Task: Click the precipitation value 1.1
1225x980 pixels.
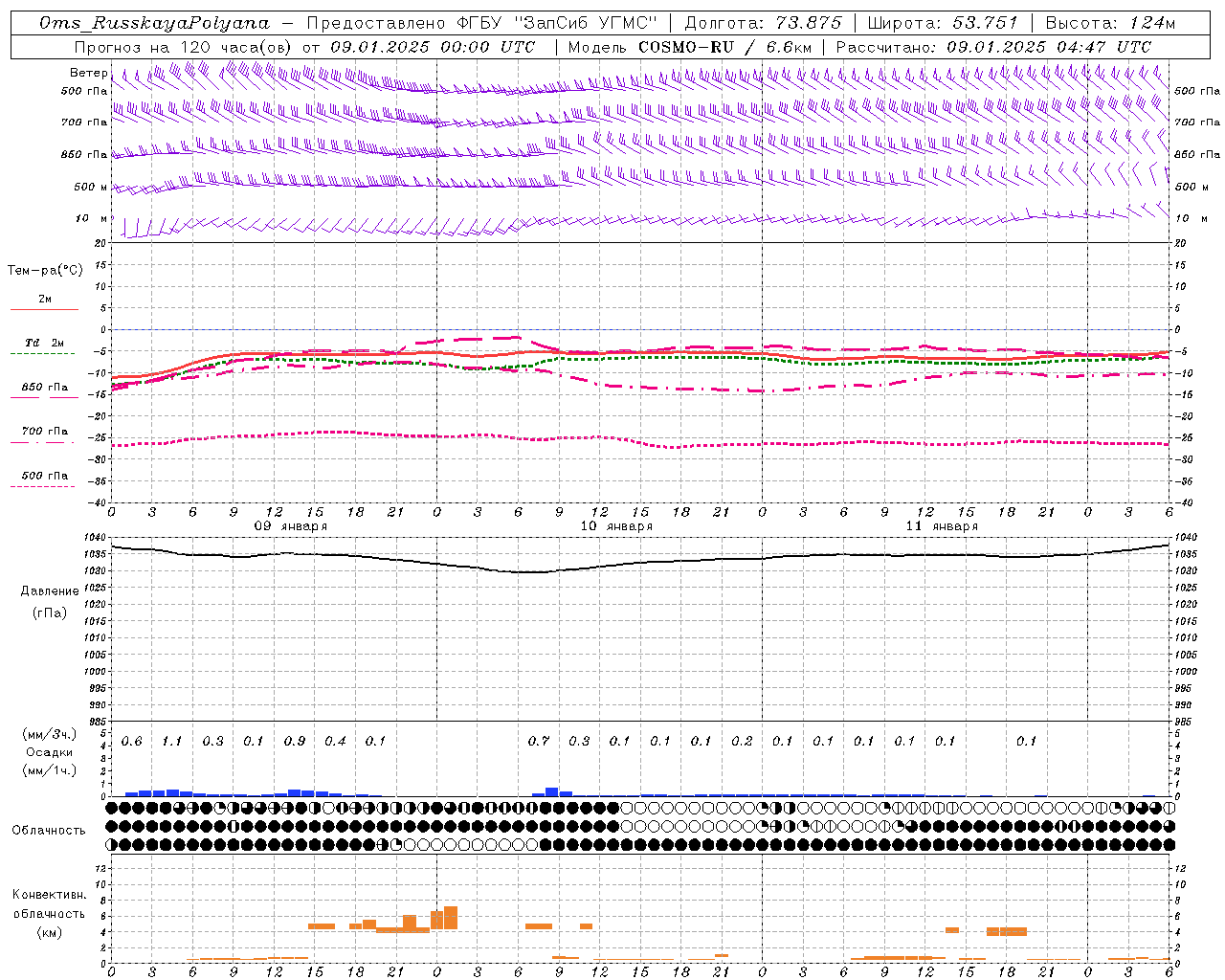Action: tap(171, 742)
